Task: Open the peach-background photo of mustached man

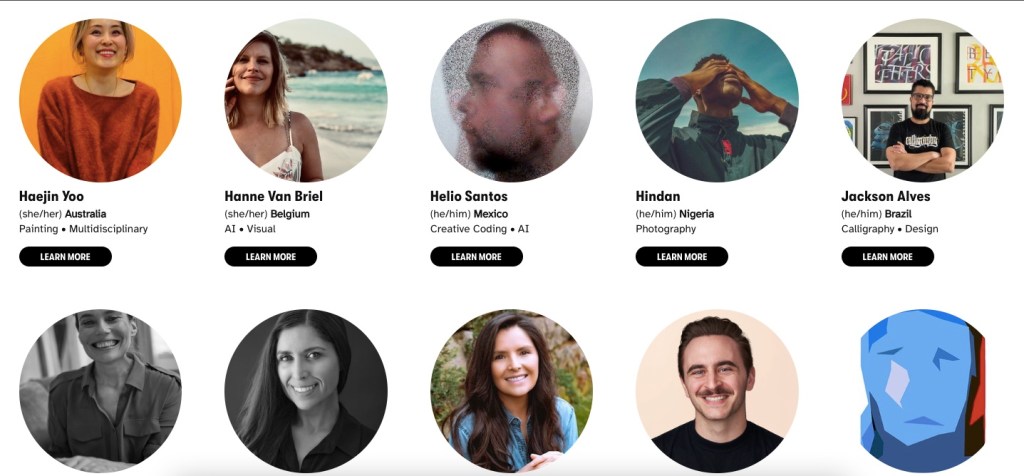Action: (716, 390)
